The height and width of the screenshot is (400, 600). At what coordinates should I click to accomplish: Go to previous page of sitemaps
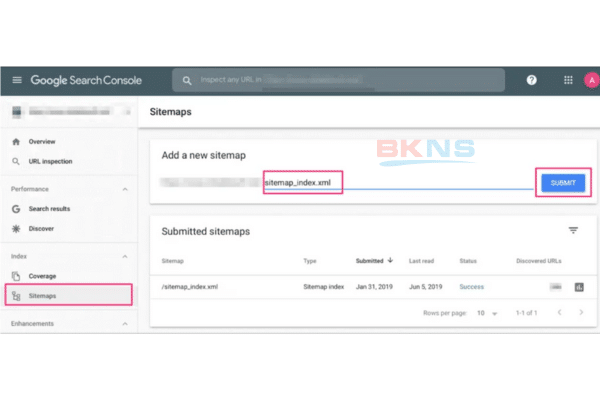[x=559, y=312]
